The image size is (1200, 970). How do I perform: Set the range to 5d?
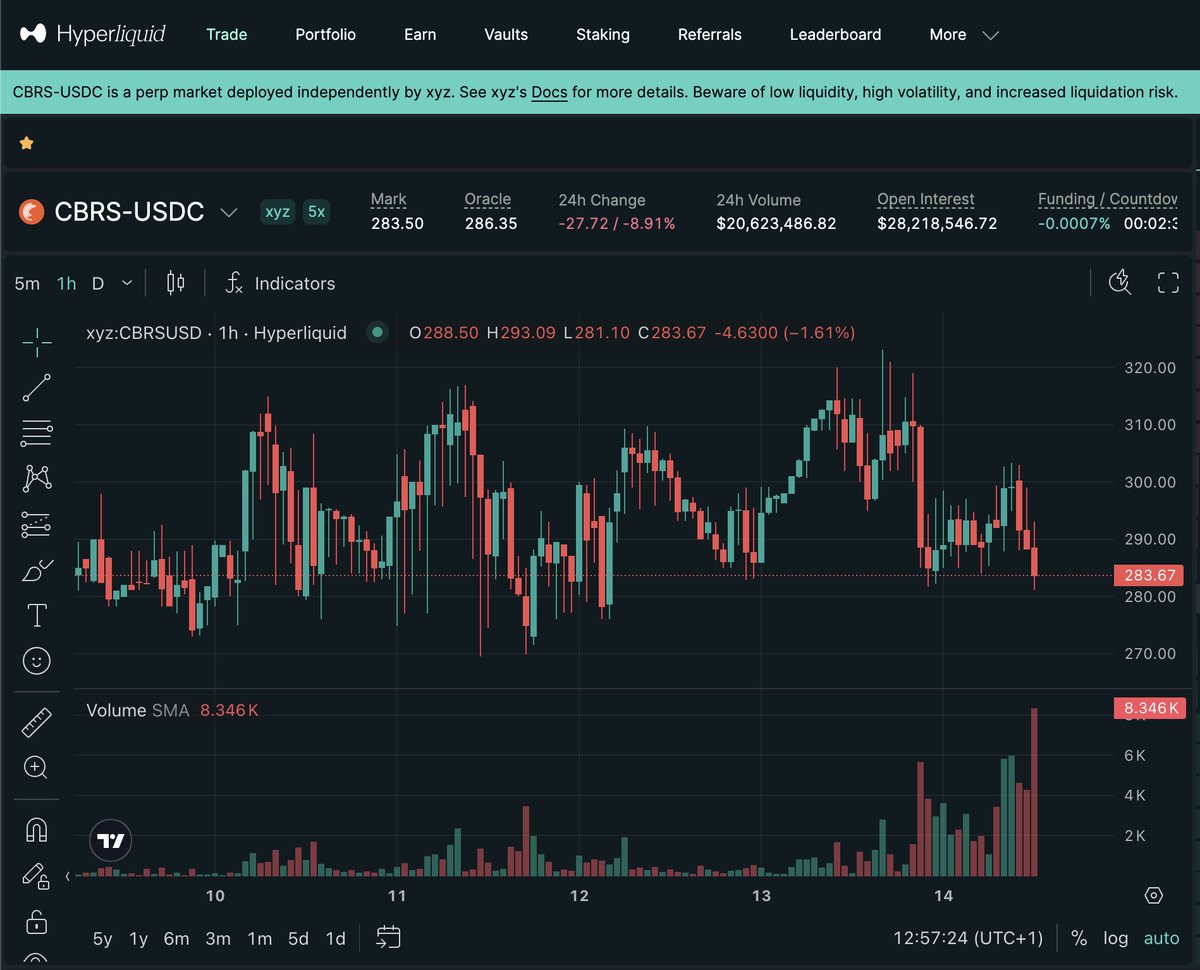(x=299, y=938)
